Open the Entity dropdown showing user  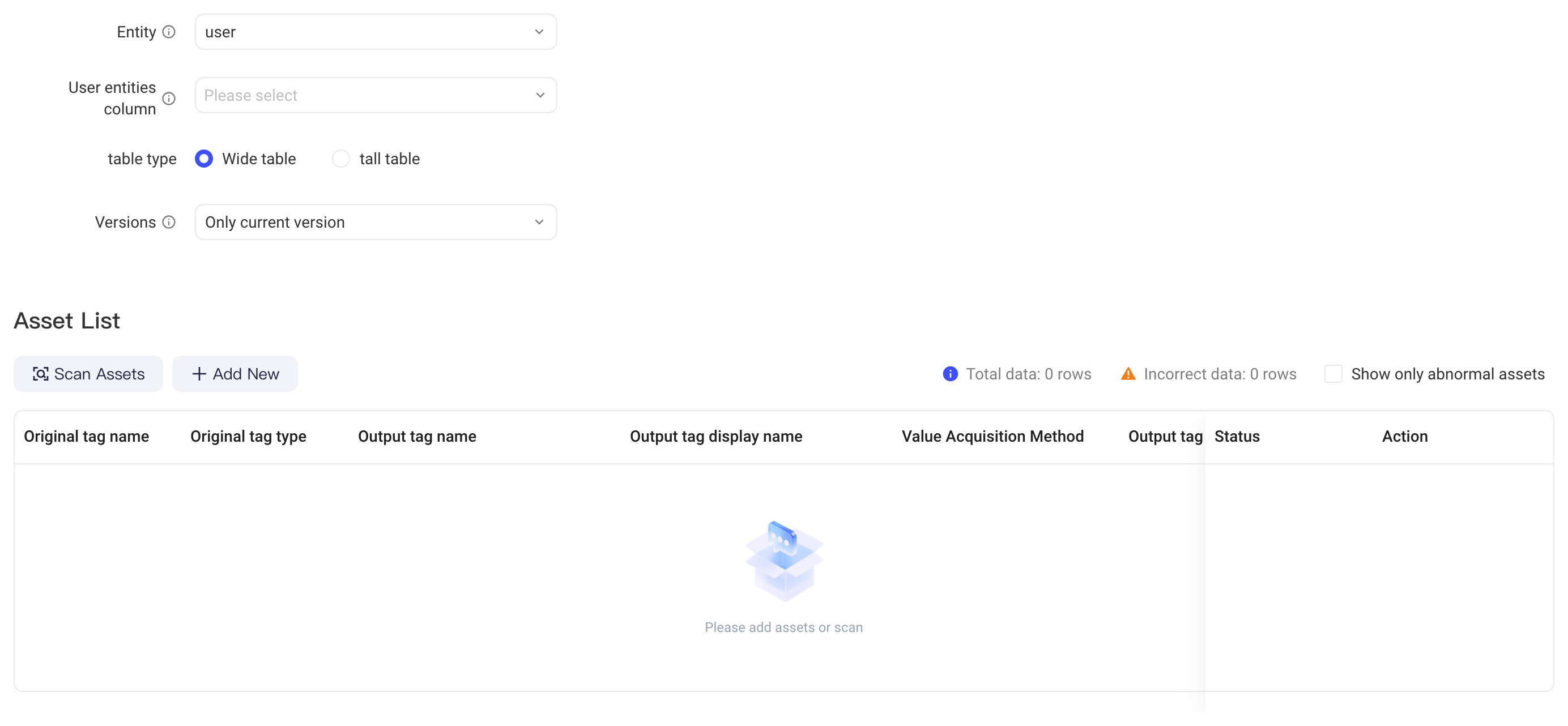click(376, 32)
